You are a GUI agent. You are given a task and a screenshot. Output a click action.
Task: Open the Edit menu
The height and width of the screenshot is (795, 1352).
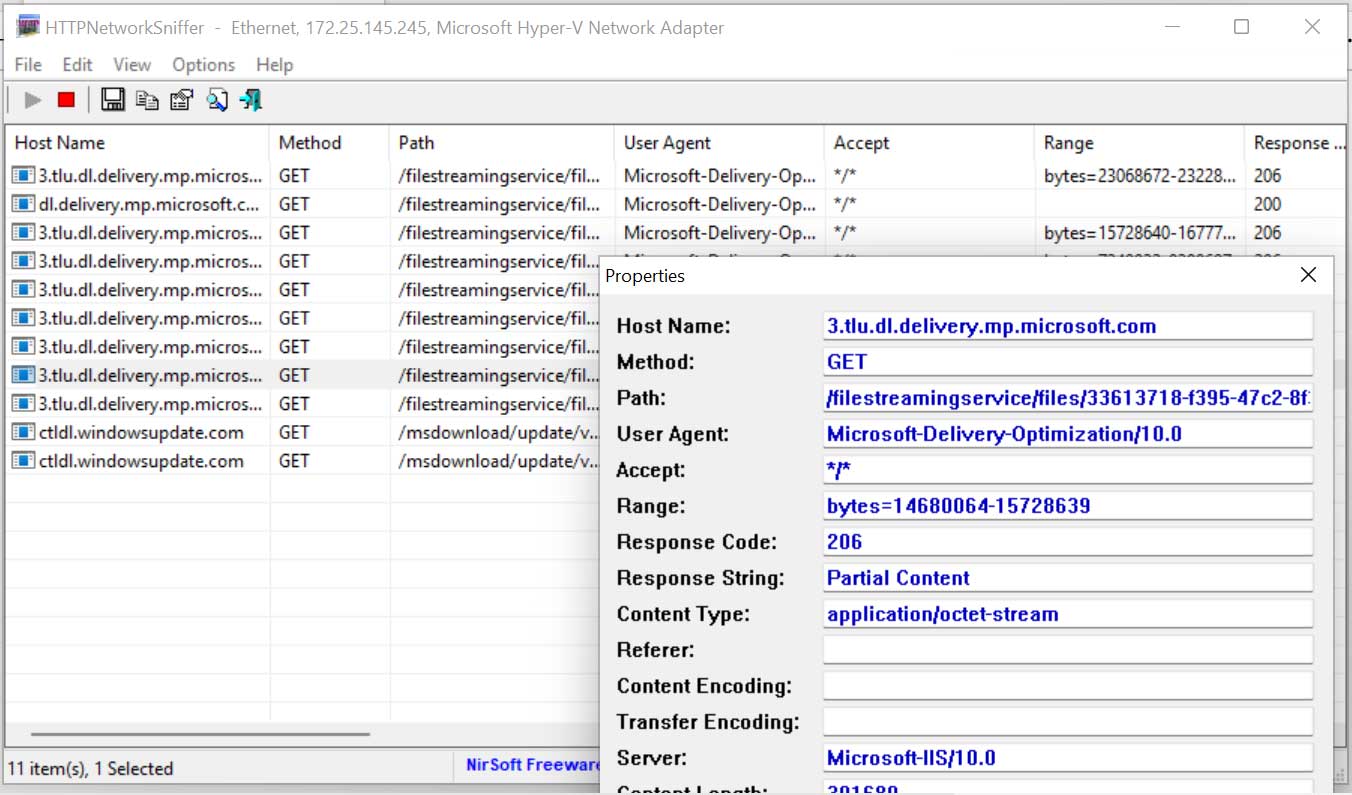pos(77,64)
